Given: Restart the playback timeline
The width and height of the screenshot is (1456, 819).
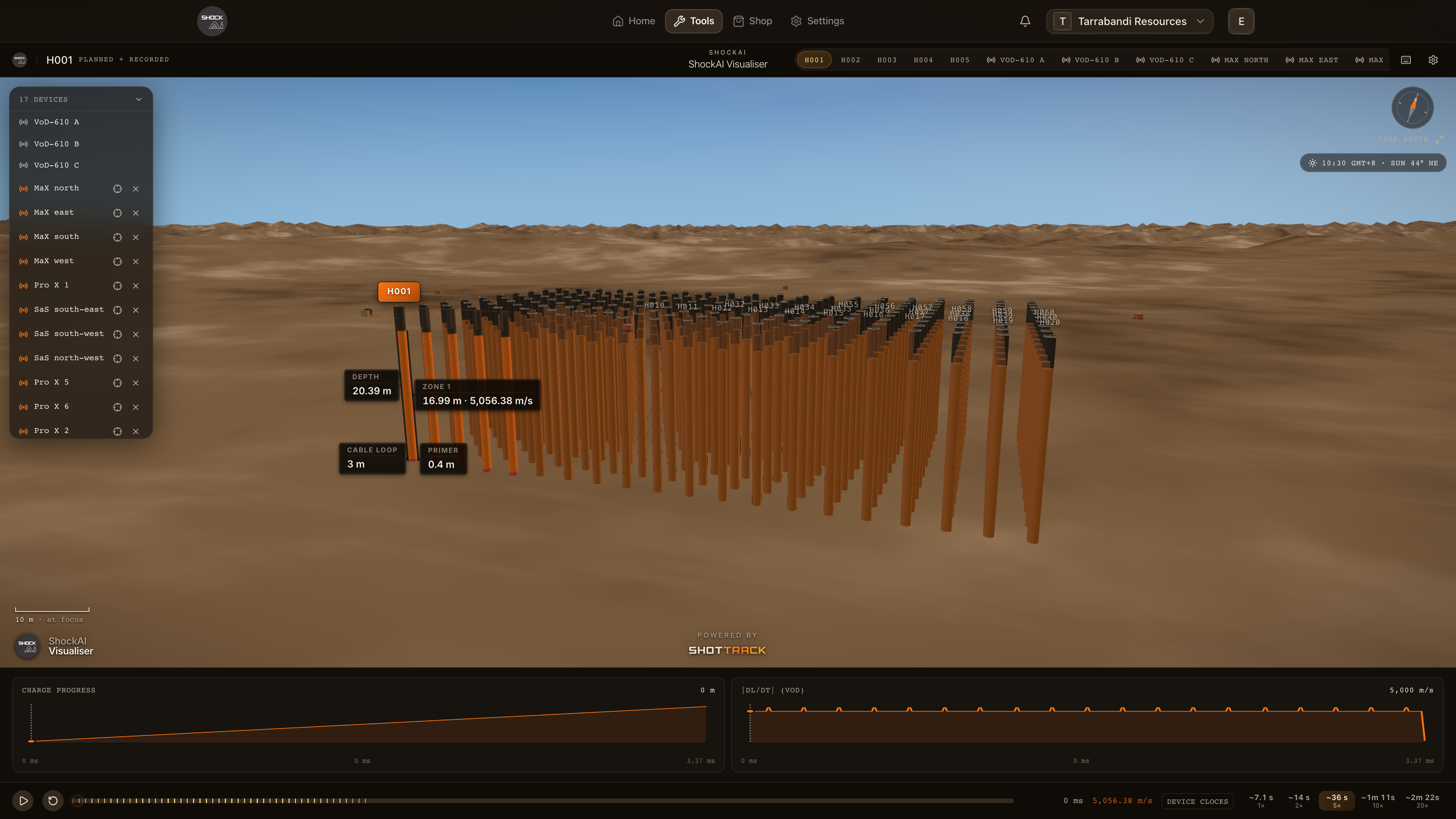Looking at the screenshot, I should pyautogui.click(x=53, y=800).
